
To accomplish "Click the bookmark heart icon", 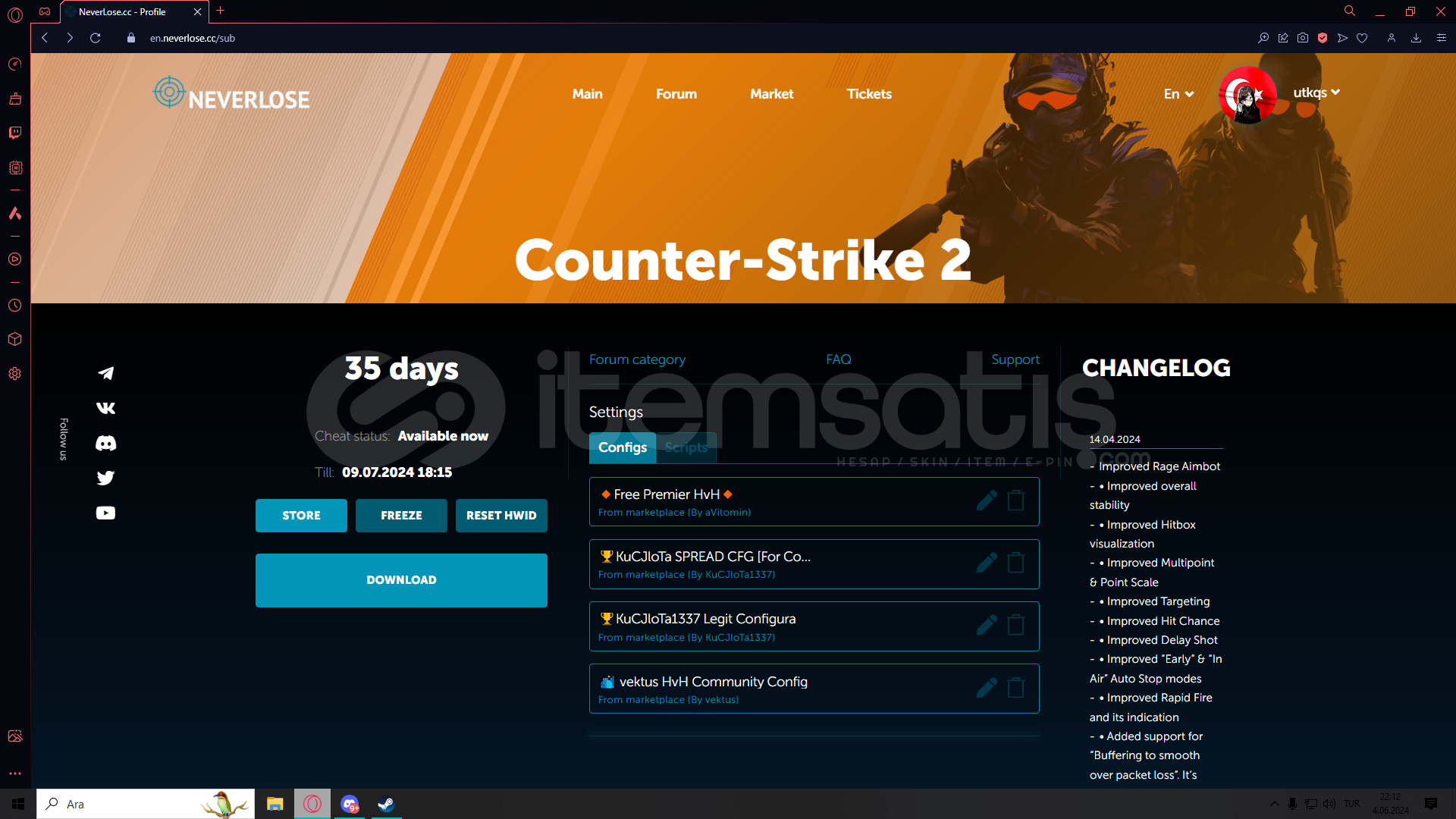I will coord(1362,38).
